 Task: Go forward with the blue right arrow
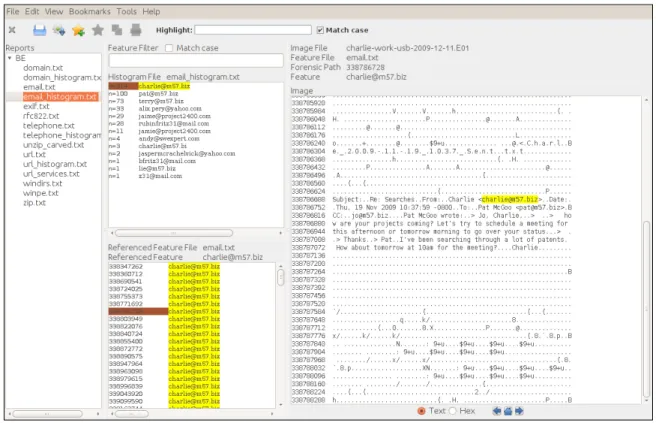[x=519, y=411]
